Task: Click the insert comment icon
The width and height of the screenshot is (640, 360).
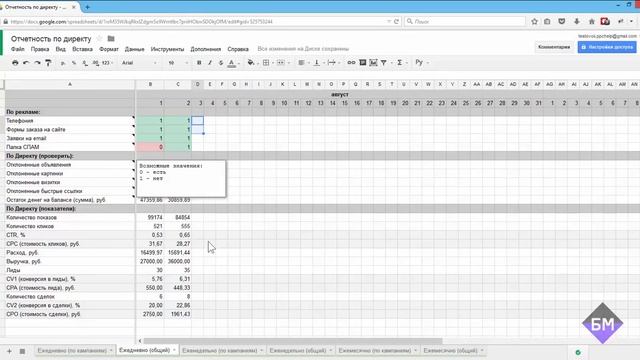Action: pos(362,63)
